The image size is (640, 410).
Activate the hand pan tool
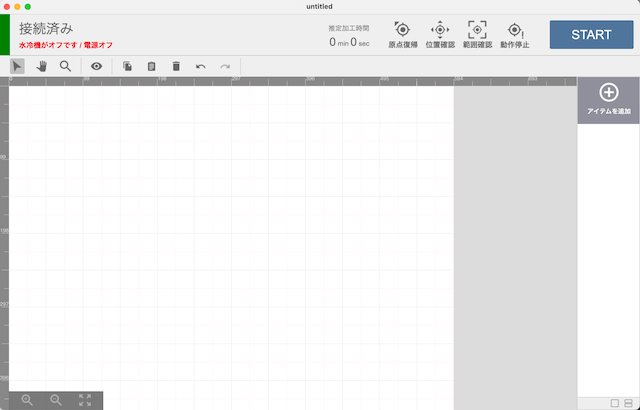[x=42, y=66]
